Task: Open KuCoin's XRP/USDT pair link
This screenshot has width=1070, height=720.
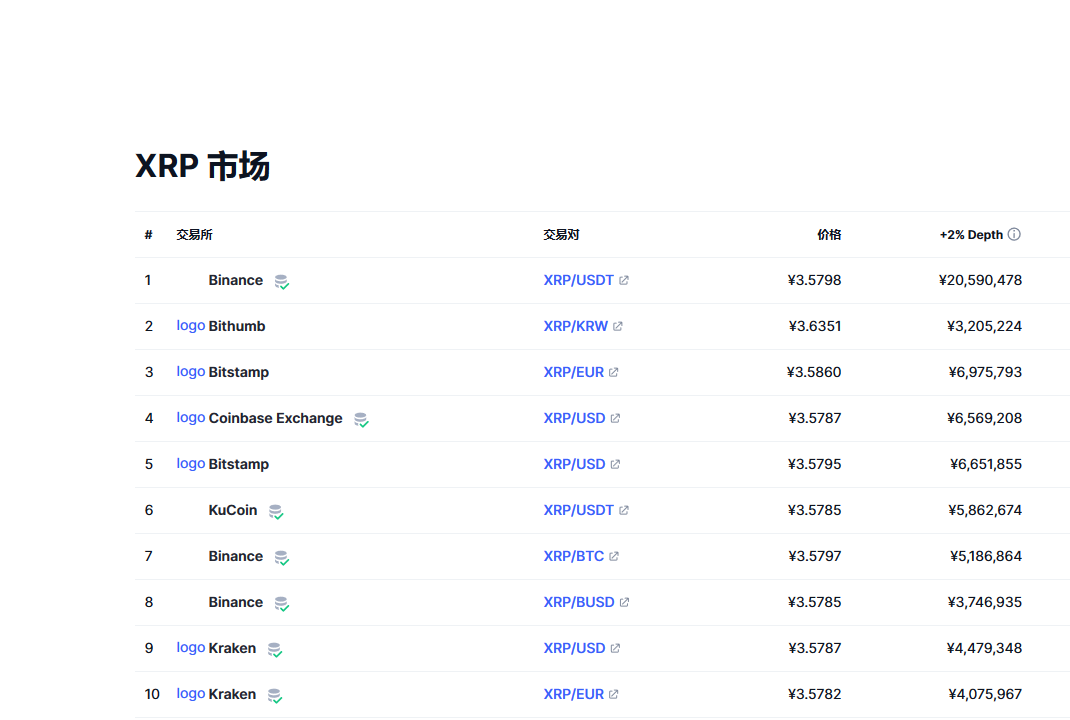Action: click(x=578, y=510)
